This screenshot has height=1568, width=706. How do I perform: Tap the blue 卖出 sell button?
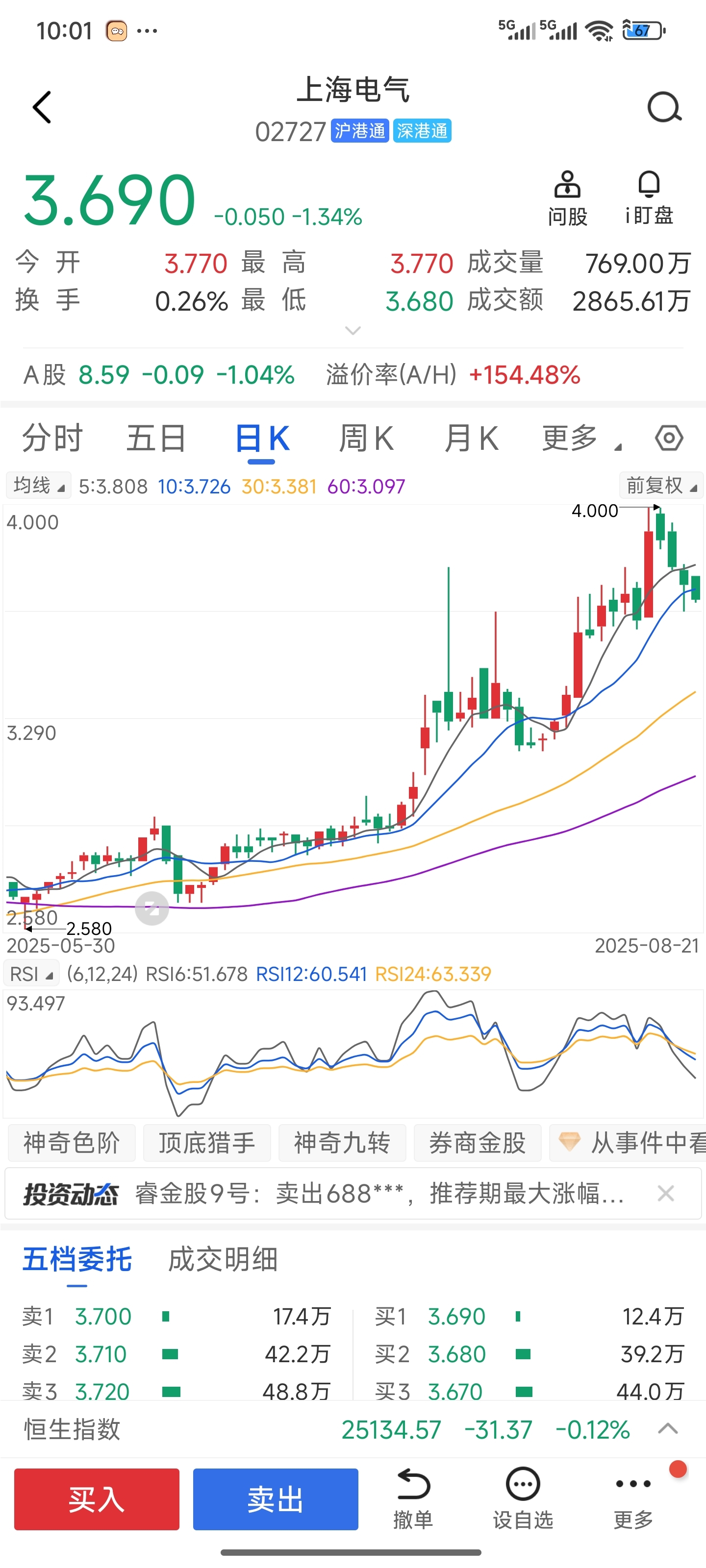tap(276, 1499)
